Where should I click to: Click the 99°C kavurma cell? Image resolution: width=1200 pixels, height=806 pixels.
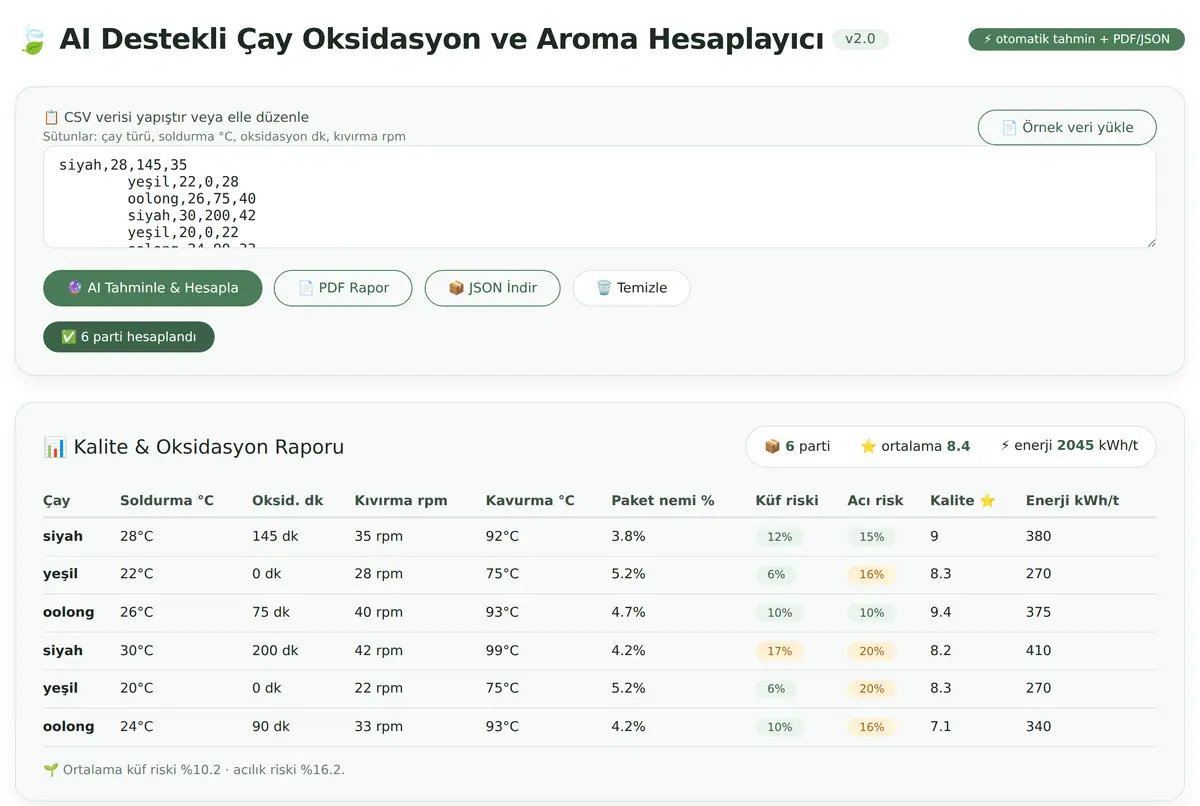click(x=503, y=650)
